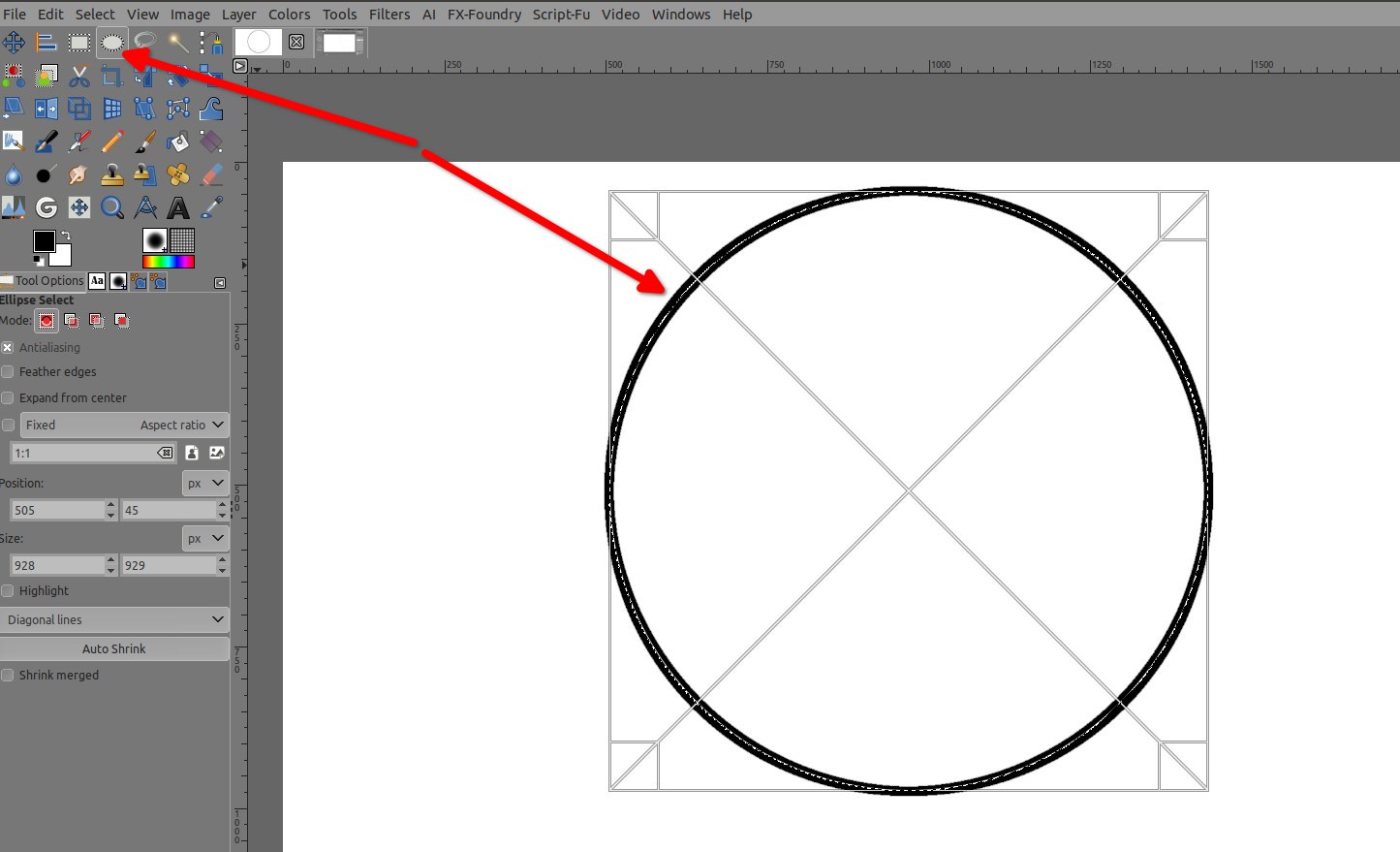The width and height of the screenshot is (1400, 852).
Task: Toggle the Antialiasing checkbox
Action: coord(8,347)
